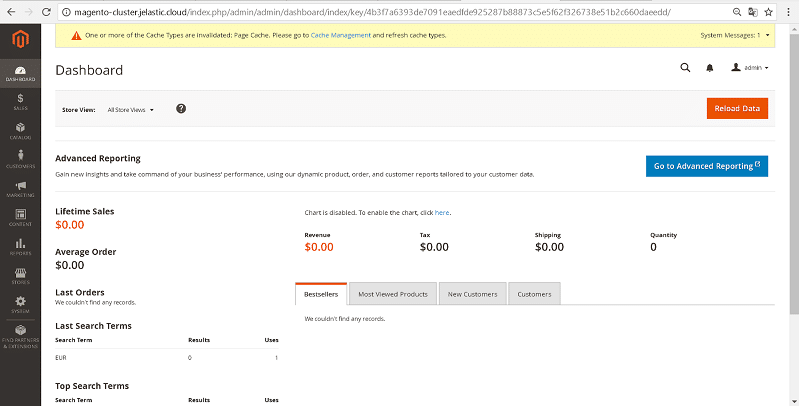Open the Reports bar chart icon
The height and width of the screenshot is (406, 799).
coord(20,246)
